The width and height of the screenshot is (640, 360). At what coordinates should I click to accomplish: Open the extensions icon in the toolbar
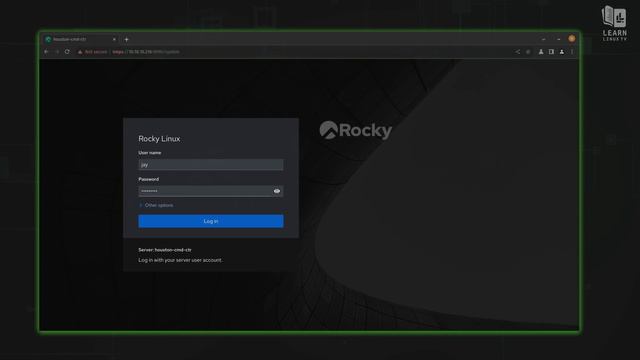541,52
